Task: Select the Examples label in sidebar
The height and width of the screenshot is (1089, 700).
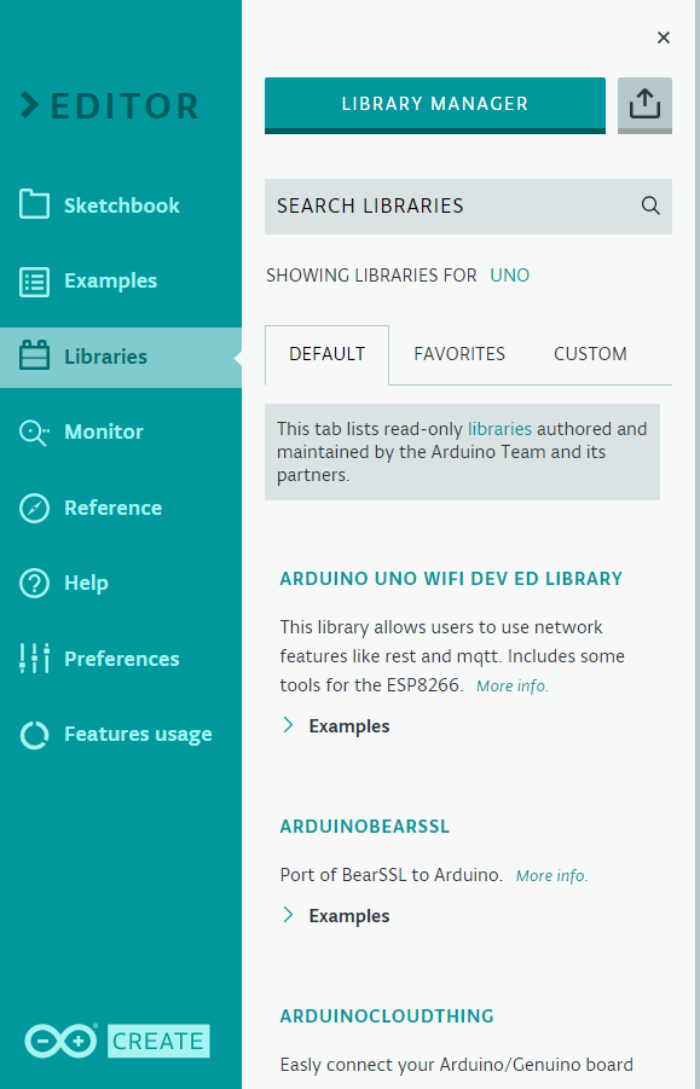Action: pyautogui.click(x=110, y=281)
